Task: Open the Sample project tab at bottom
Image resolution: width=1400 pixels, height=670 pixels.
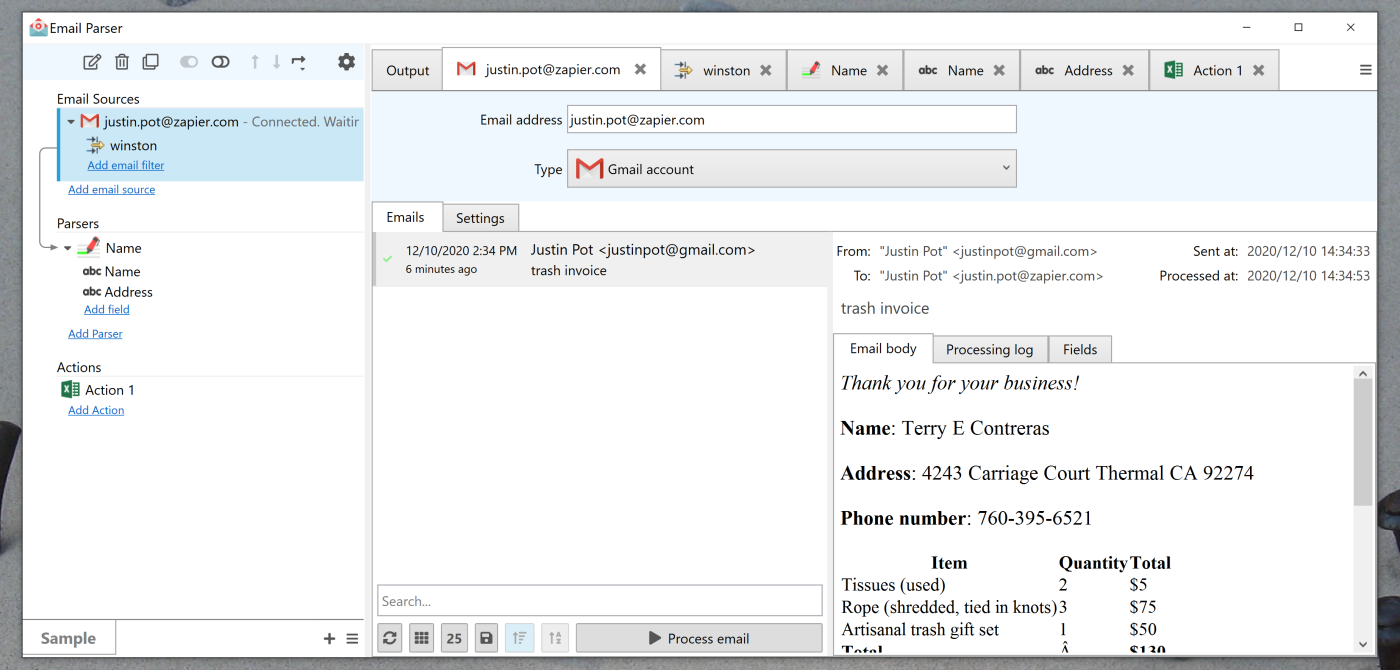Action: pyautogui.click(x=69, y=638)
